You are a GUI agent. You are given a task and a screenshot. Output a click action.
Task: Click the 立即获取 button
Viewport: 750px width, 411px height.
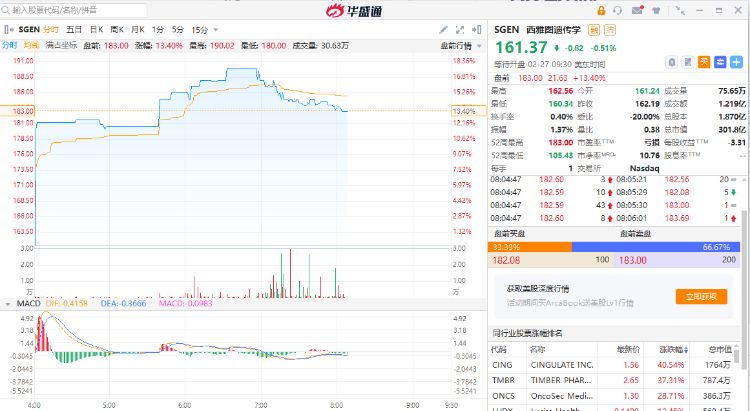(x=701, y=297)
